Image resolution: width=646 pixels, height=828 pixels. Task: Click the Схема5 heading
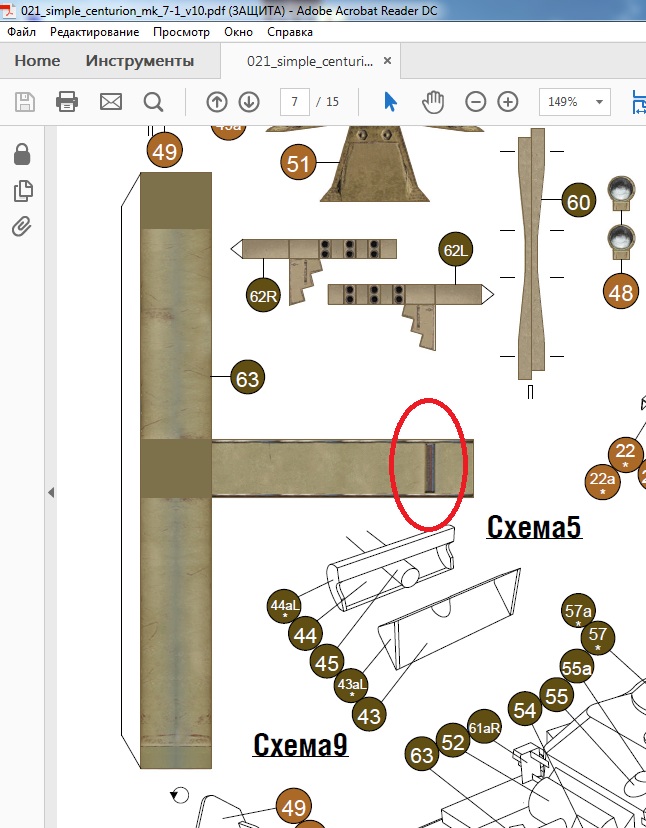pyautogui.click(x=534, y=527)
